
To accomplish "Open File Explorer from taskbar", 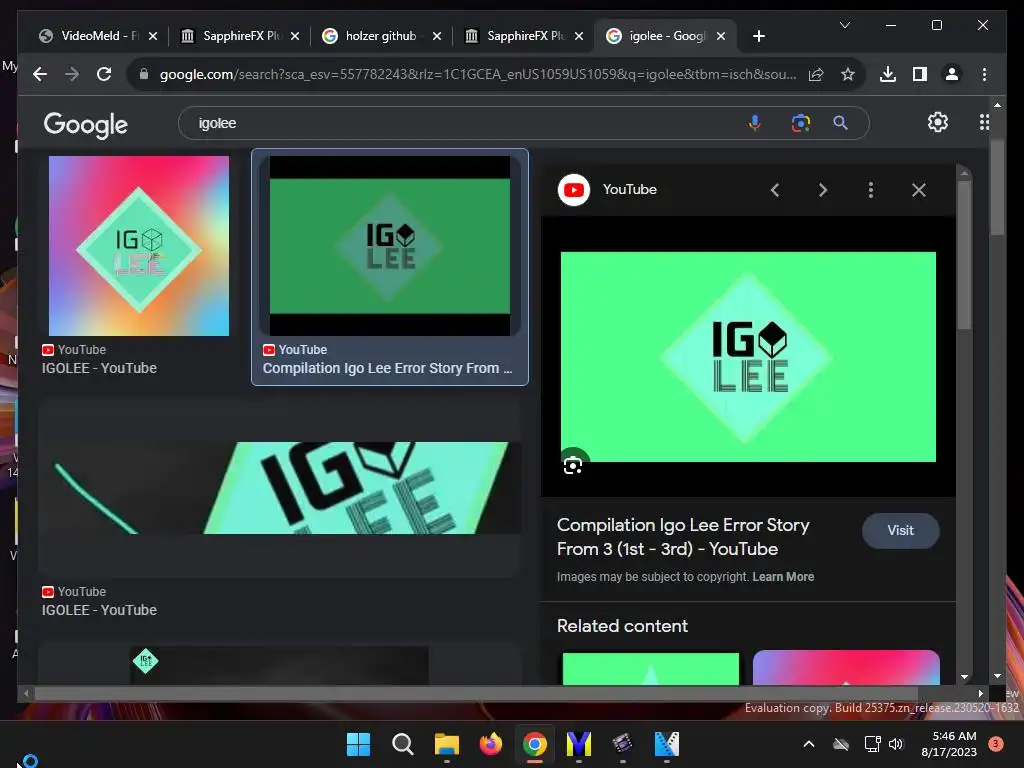I will click(447, 744).
